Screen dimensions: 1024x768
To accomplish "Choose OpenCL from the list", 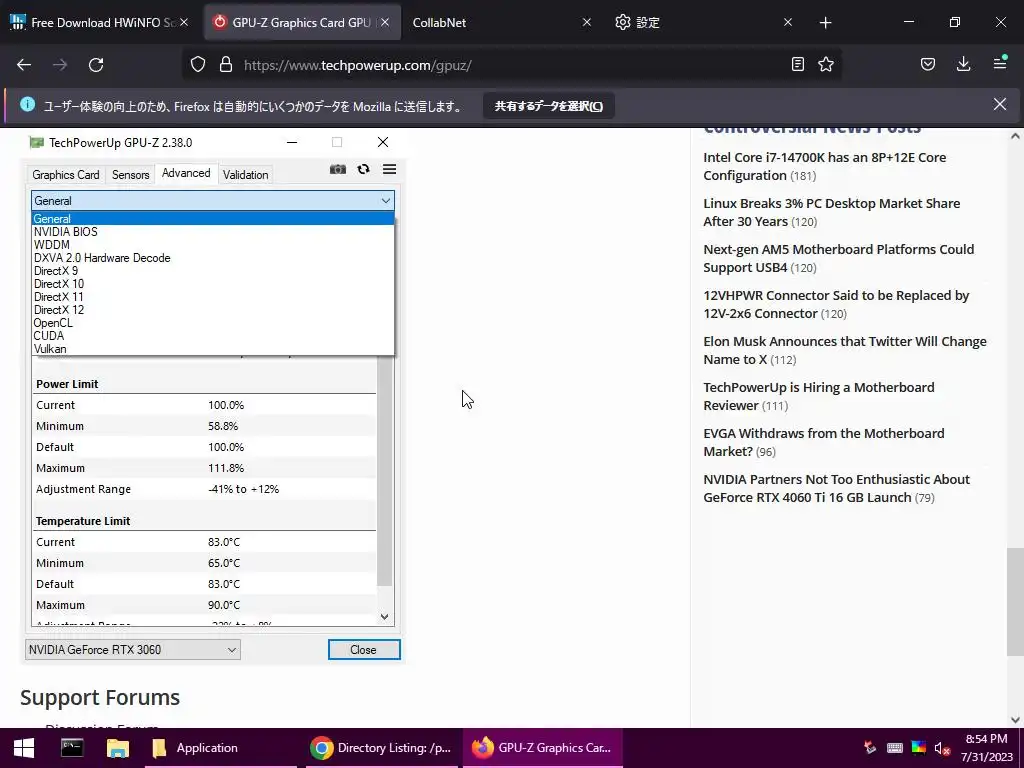I will tap(213, 323).
